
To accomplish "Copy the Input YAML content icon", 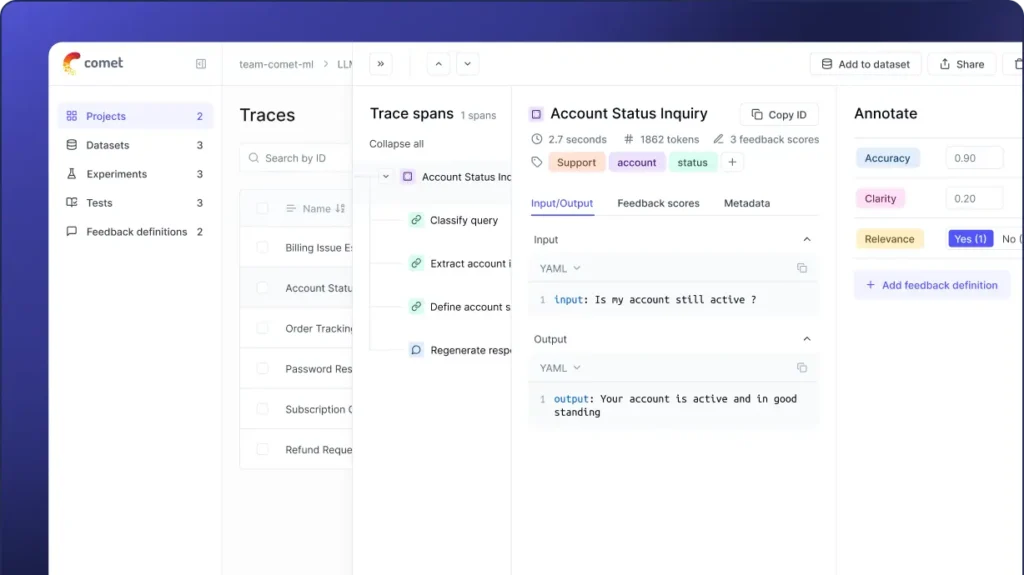I will (x=801, y=268).
